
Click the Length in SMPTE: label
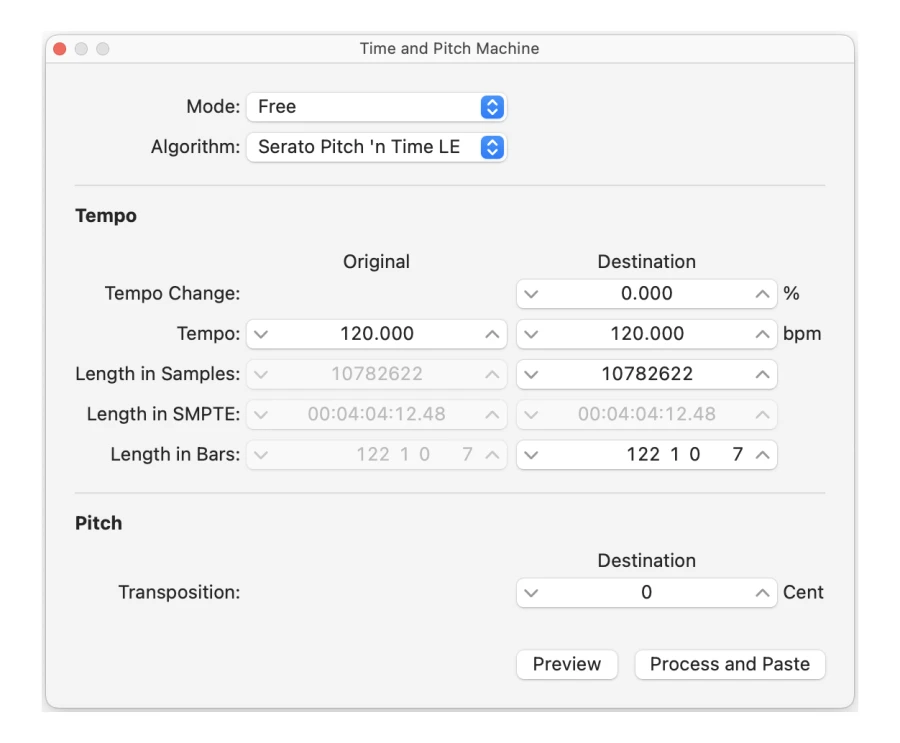(164, 414)
